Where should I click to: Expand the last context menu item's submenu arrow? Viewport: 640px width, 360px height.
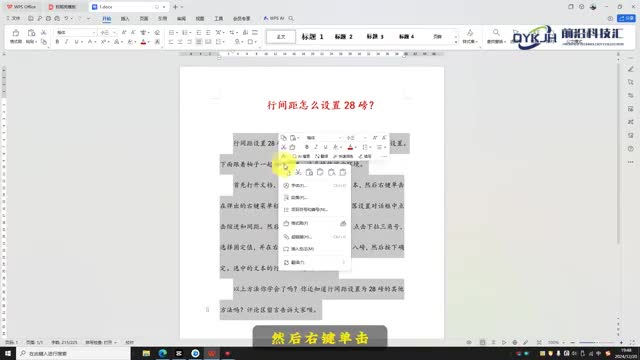point(343,262)
